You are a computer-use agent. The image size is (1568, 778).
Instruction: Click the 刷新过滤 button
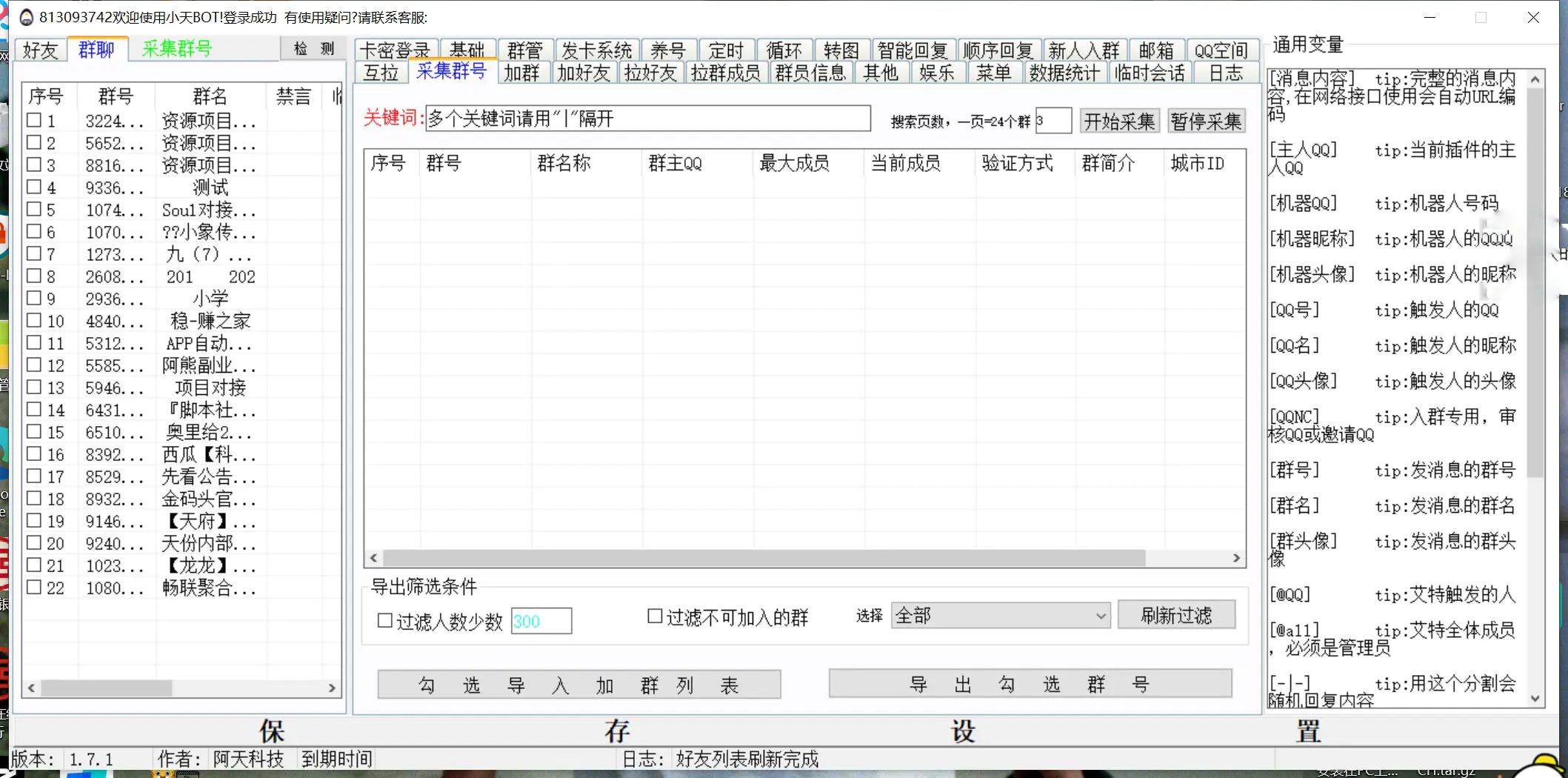tap(1176, 616)
